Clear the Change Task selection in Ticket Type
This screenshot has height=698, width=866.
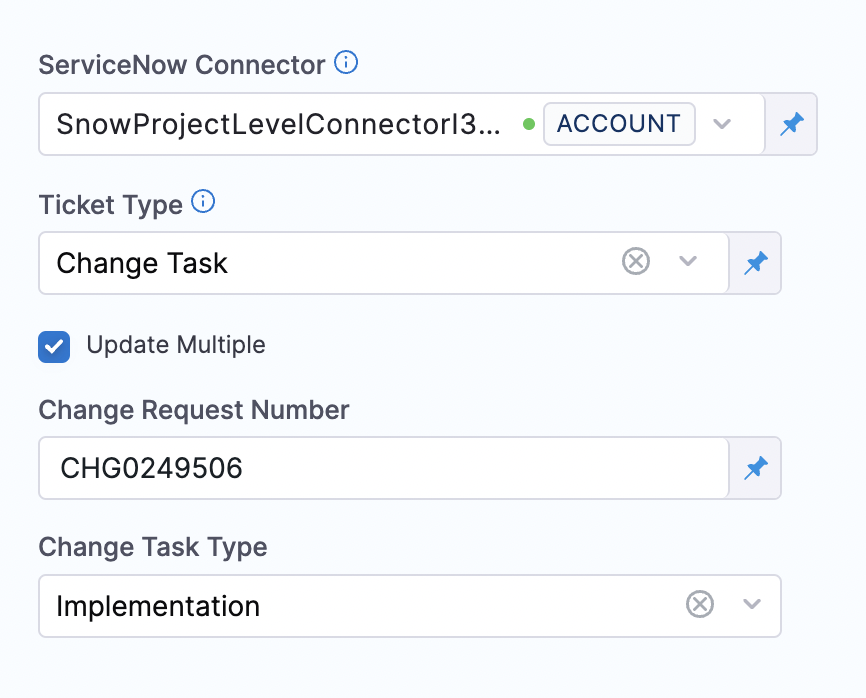pos(636,262)
